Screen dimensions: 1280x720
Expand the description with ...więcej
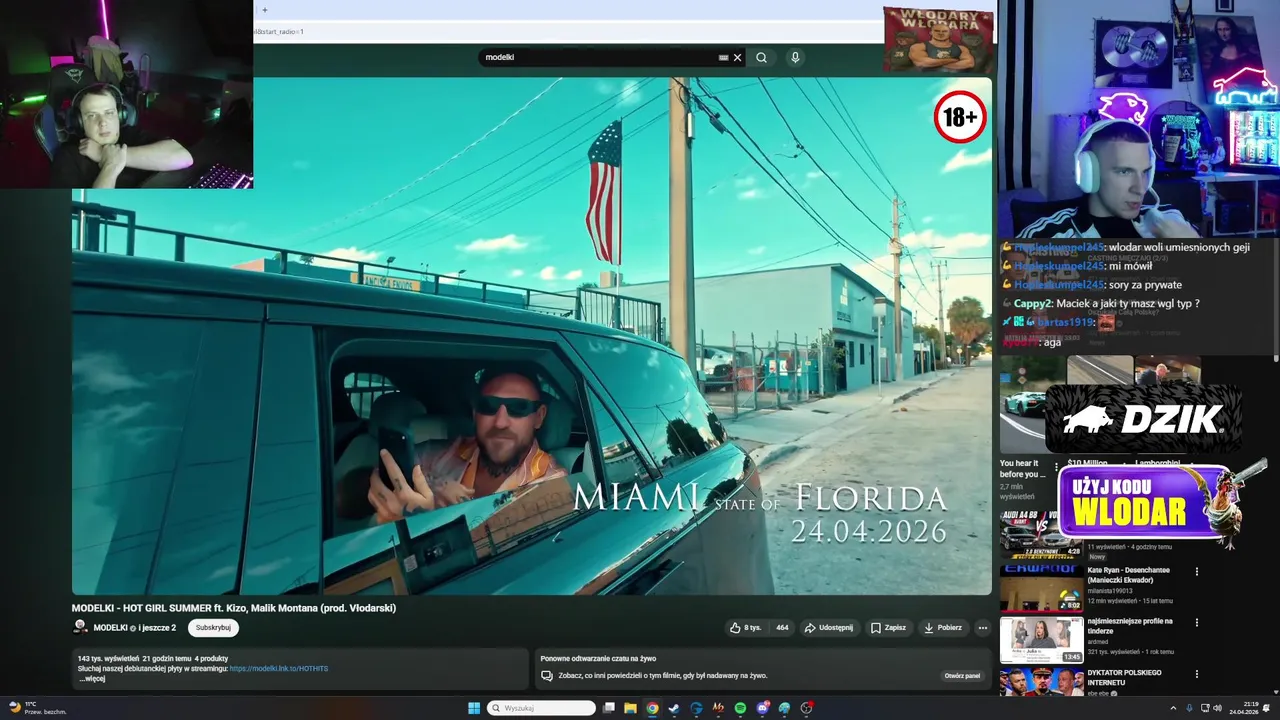pyautogui.click(x=92, y=679)
